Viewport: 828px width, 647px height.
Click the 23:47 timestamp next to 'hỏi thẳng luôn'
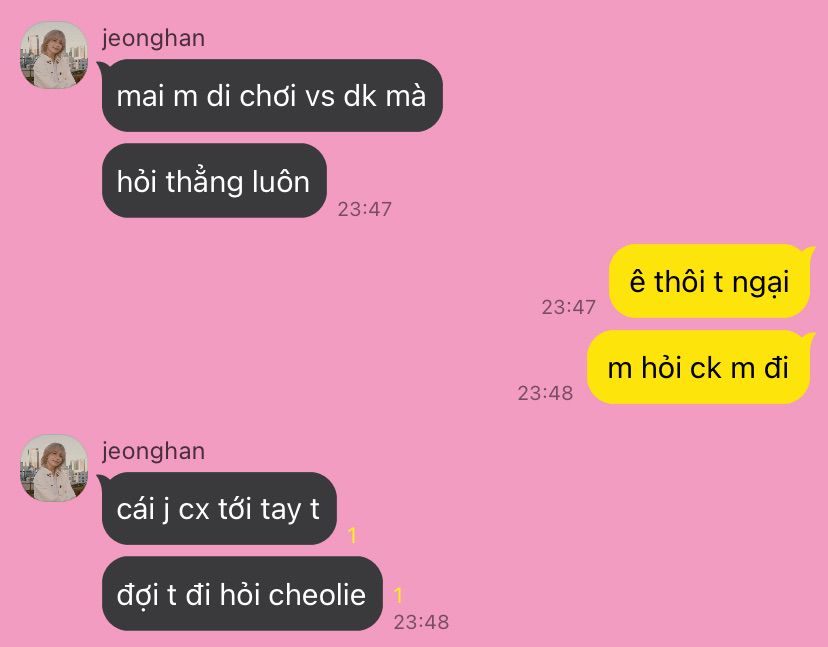[x=365, y=209]
